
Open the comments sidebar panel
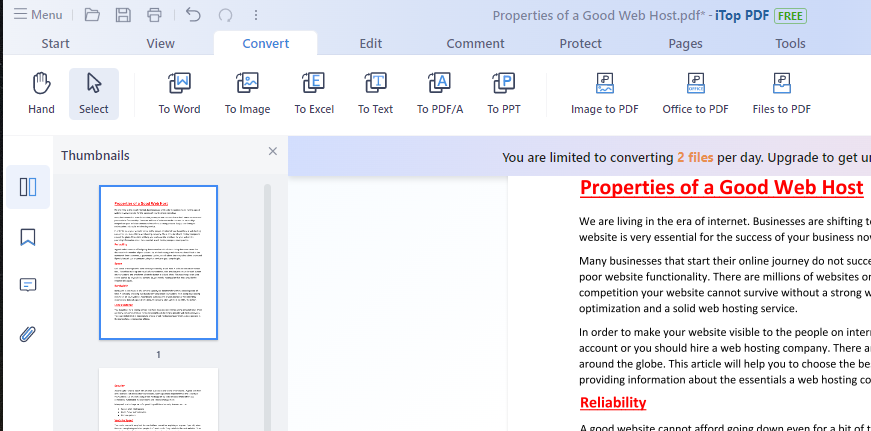[28, 285]
